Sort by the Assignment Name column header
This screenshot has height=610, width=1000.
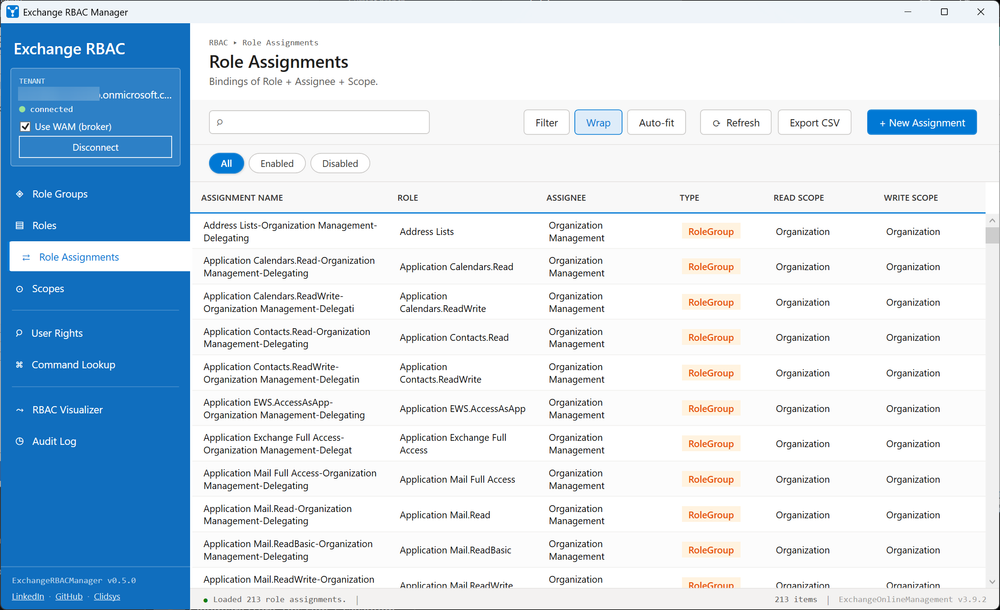[242, 198]
